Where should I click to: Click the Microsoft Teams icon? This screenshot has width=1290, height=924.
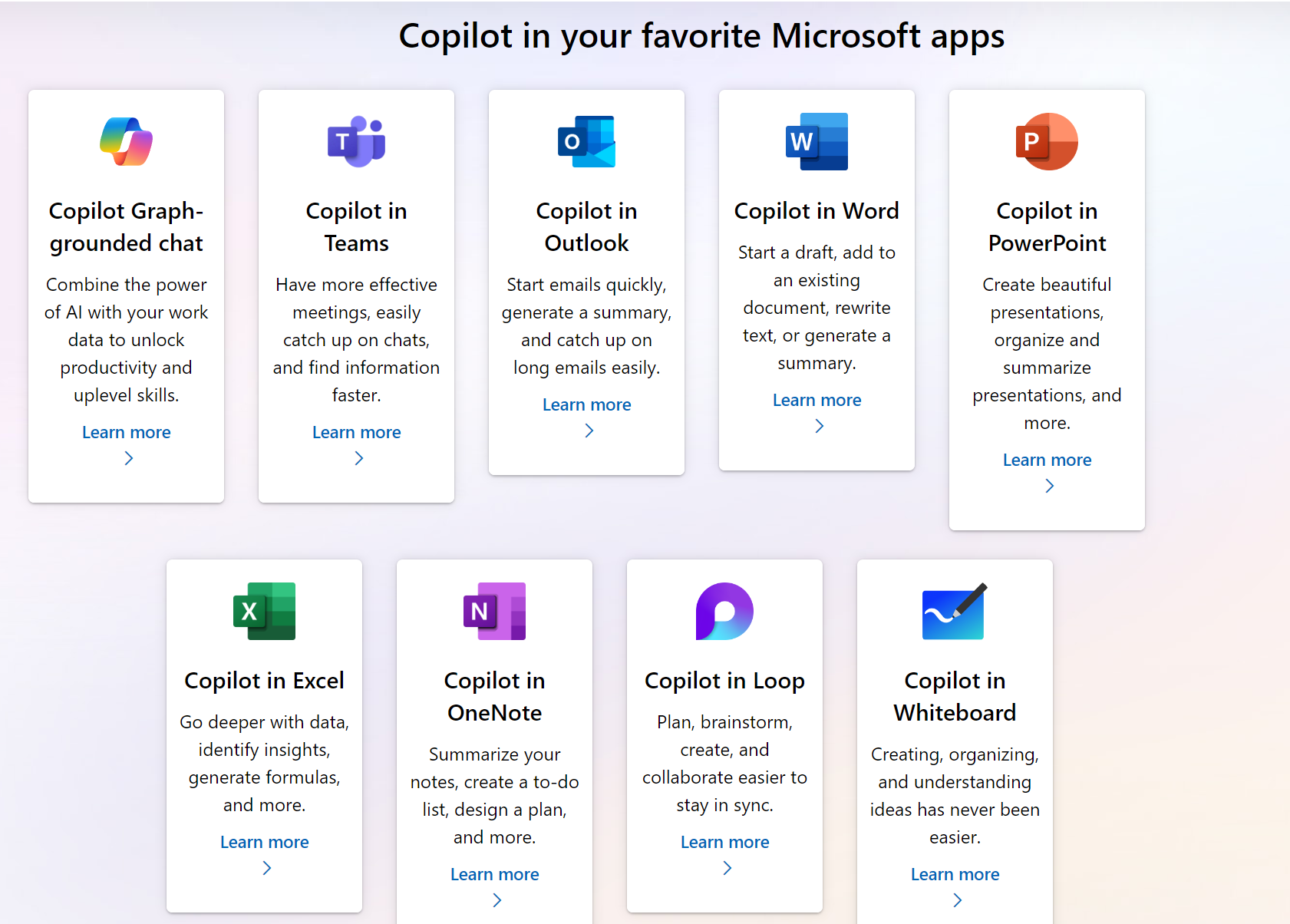[357, 141]
